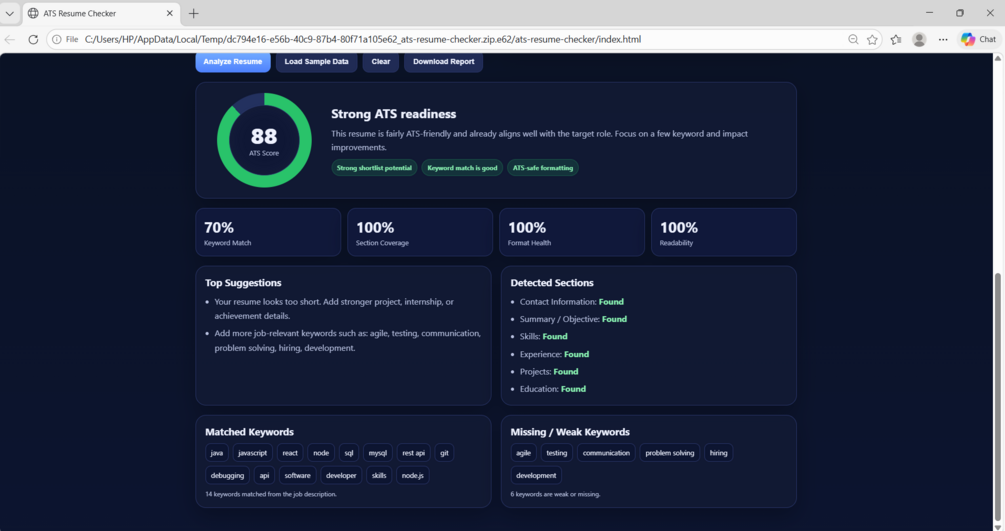Open the zoom magnifier icon in the address bar
The image size is (1005, 531).
853,39
